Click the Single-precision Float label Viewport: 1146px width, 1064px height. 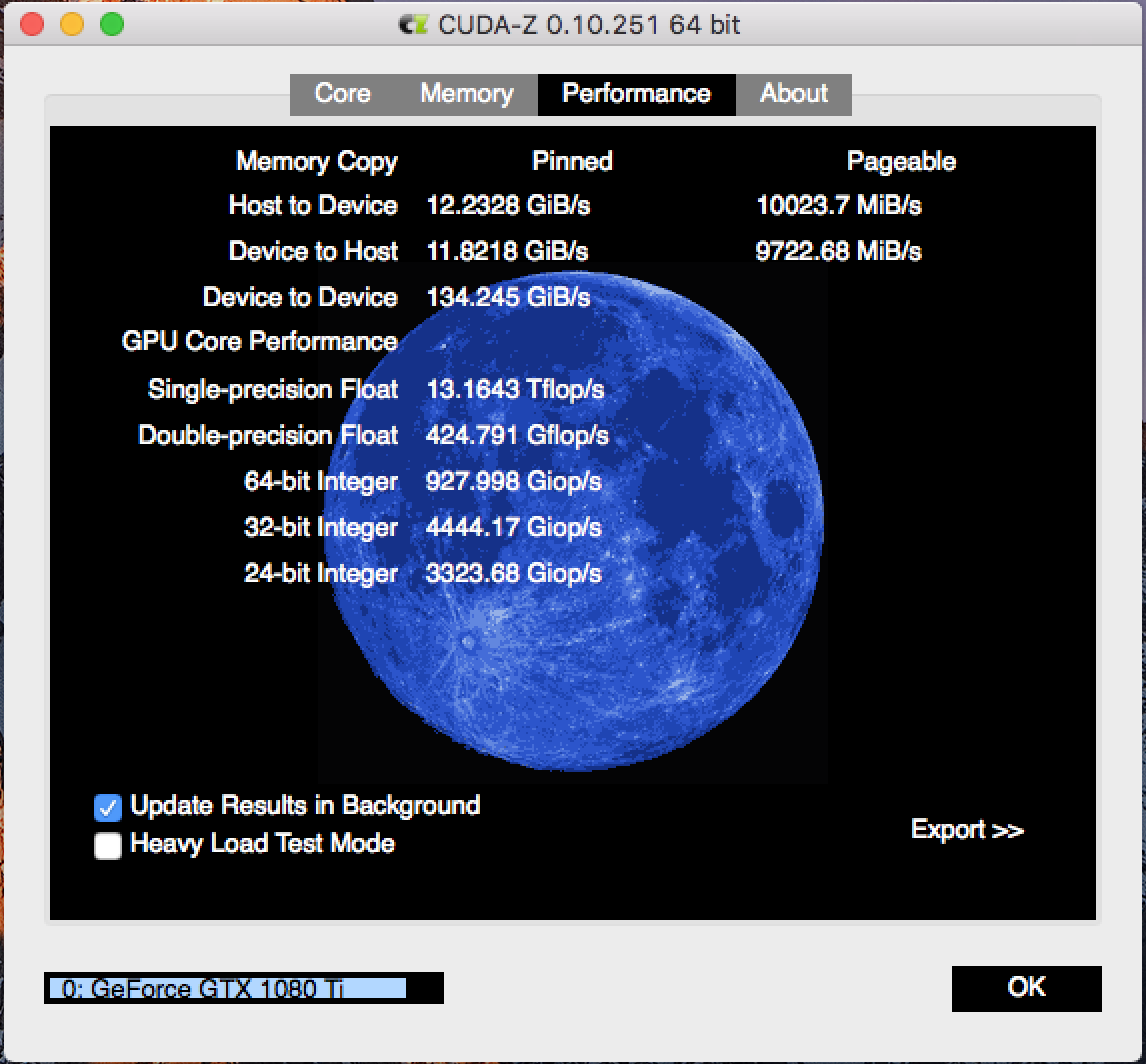click(273, 390)
